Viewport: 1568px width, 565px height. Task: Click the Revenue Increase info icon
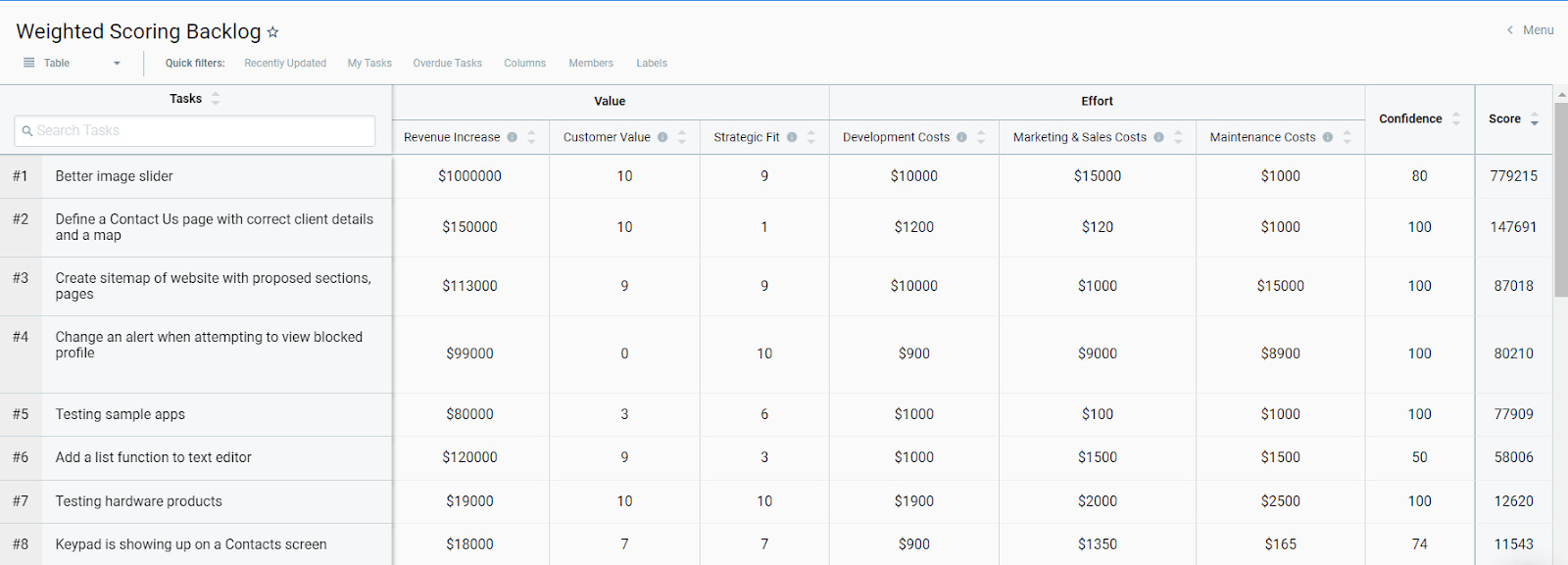[512, 137]
